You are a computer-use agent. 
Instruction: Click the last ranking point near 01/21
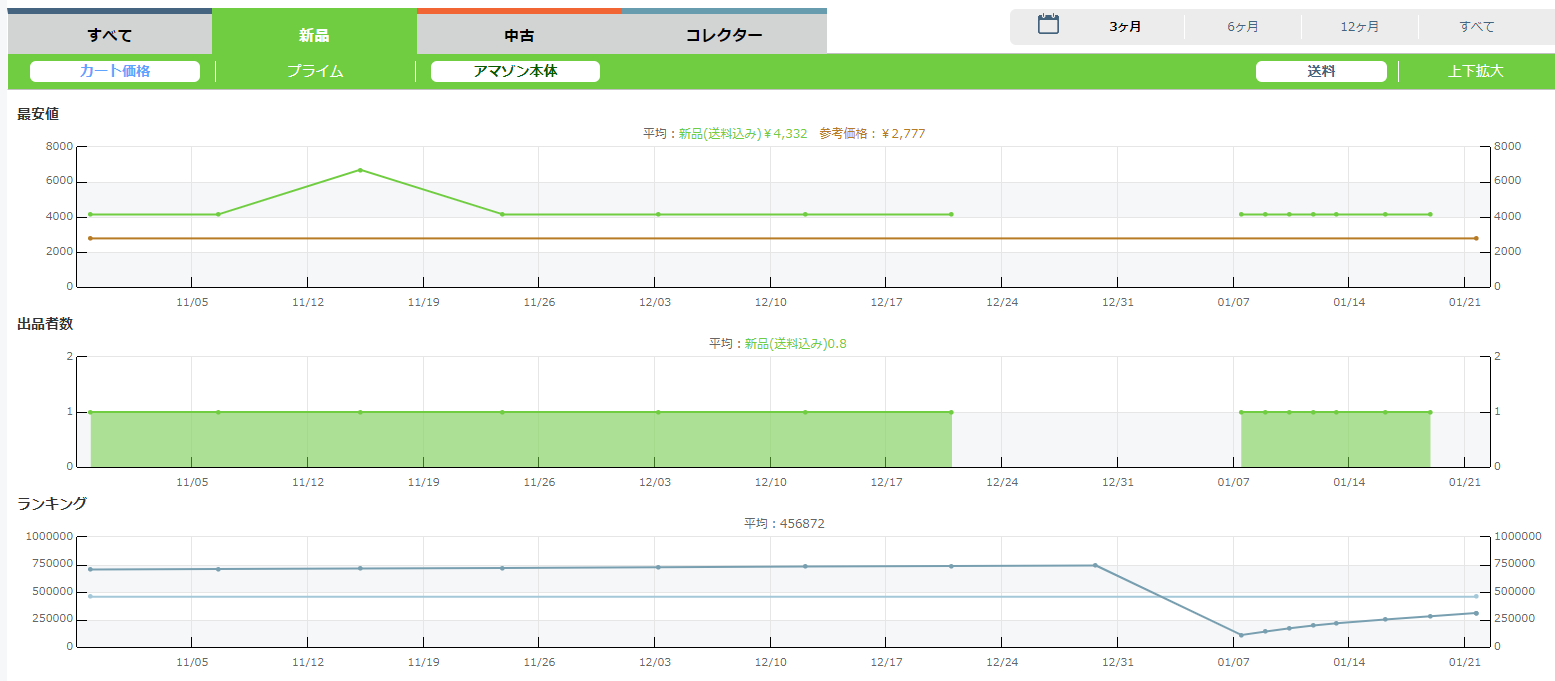click(1476, 613)
